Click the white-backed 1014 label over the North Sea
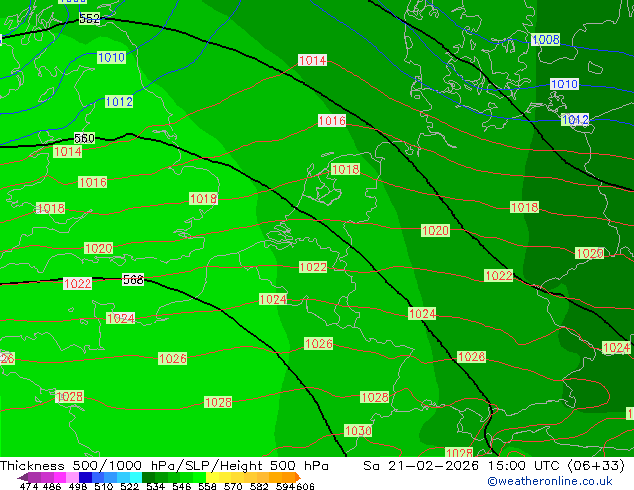The width and height of the screenshot is (634, 490). 312,60
